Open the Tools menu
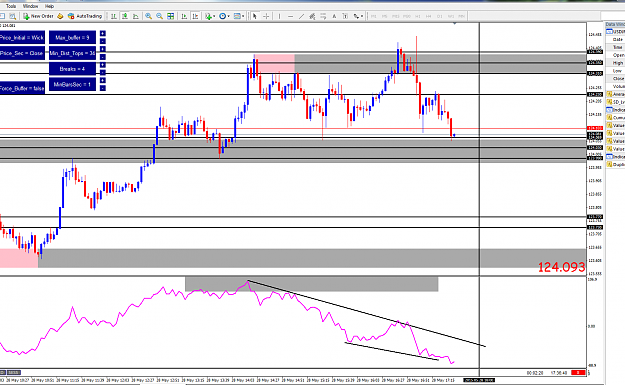The width and height of the screenshot is (625, 385). click(x=11, y=6)
